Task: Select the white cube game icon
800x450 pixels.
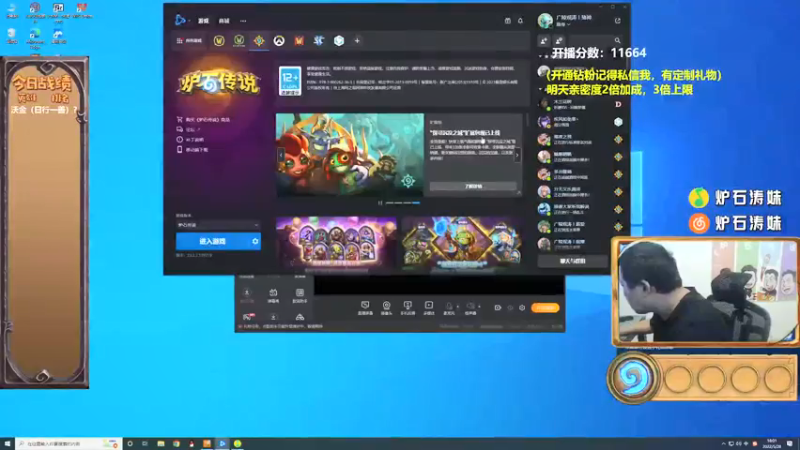Action: pyautogui.click(x=339, y=41)
